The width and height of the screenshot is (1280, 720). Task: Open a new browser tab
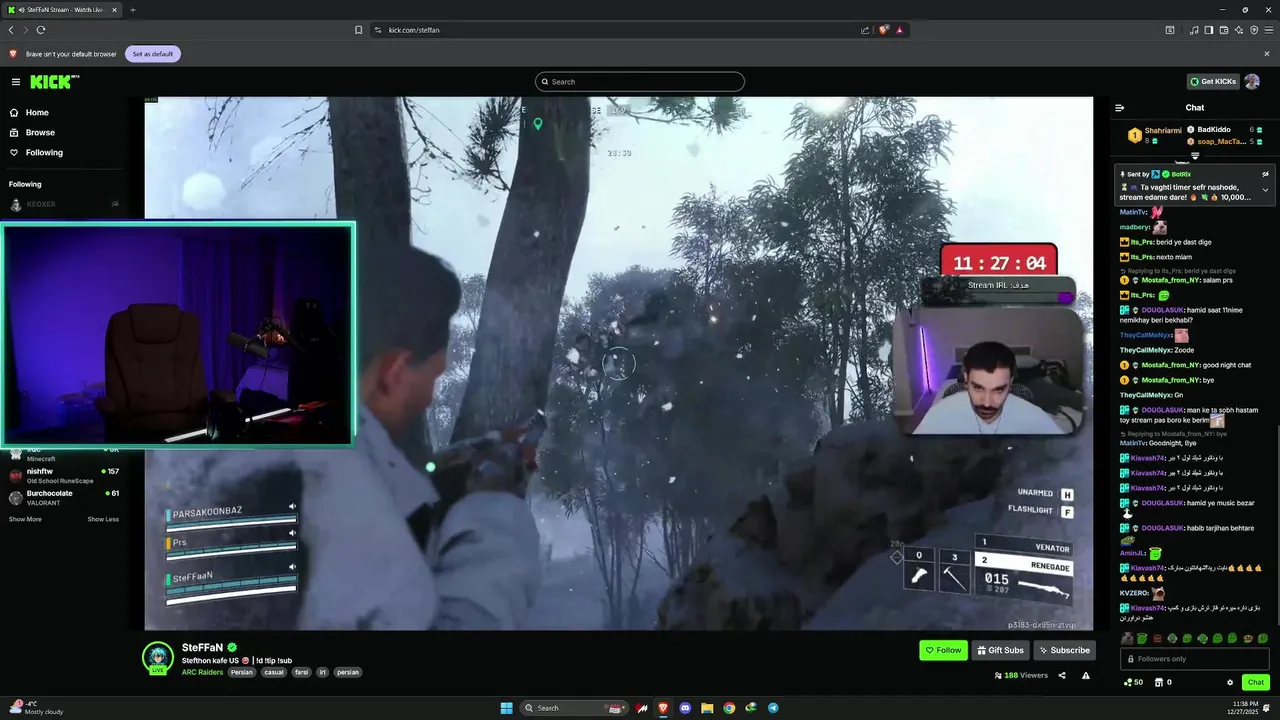pyautogui.click(x=133, y=10)
